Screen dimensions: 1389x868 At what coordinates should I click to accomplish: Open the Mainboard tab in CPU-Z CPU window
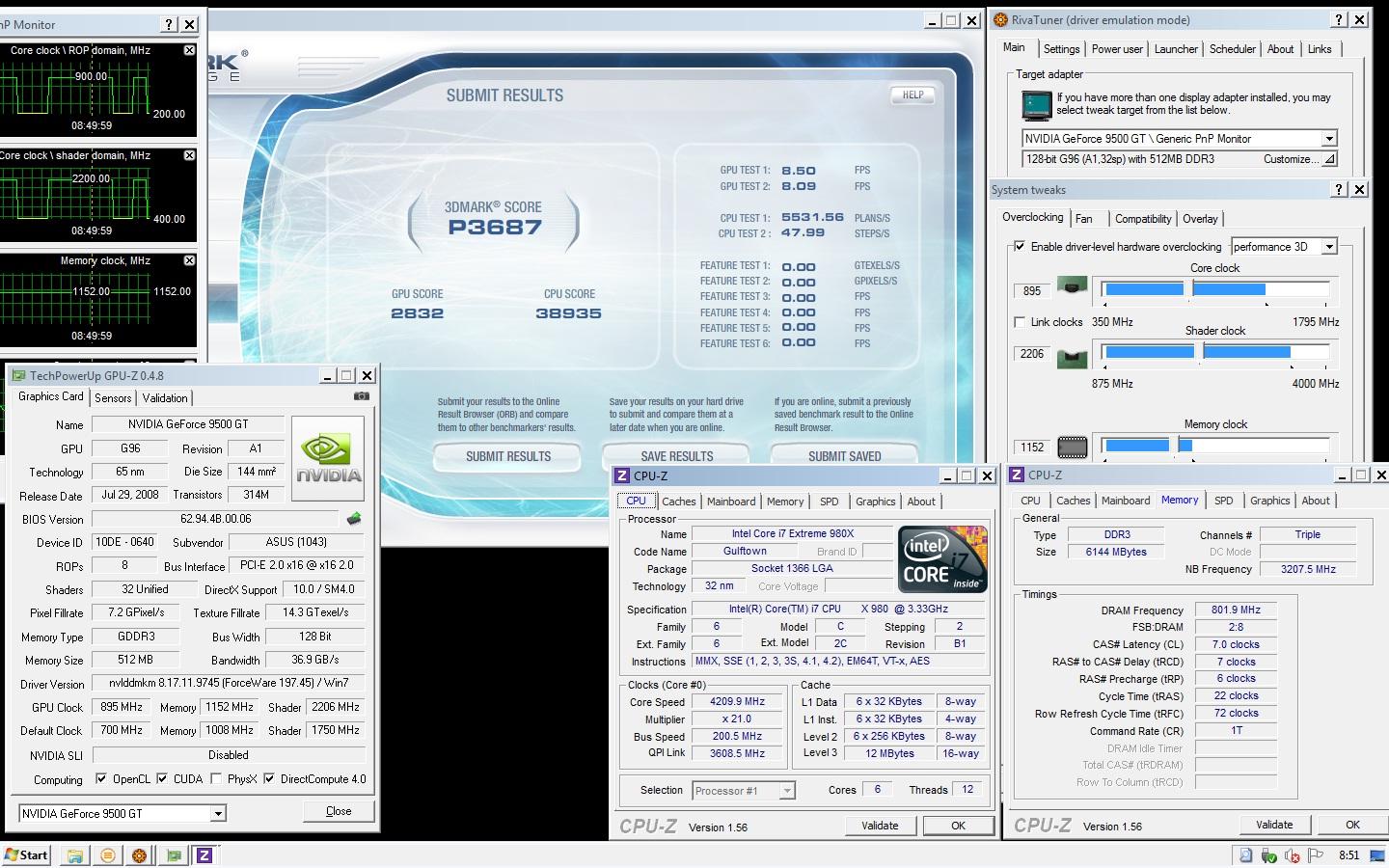(731, 502)
